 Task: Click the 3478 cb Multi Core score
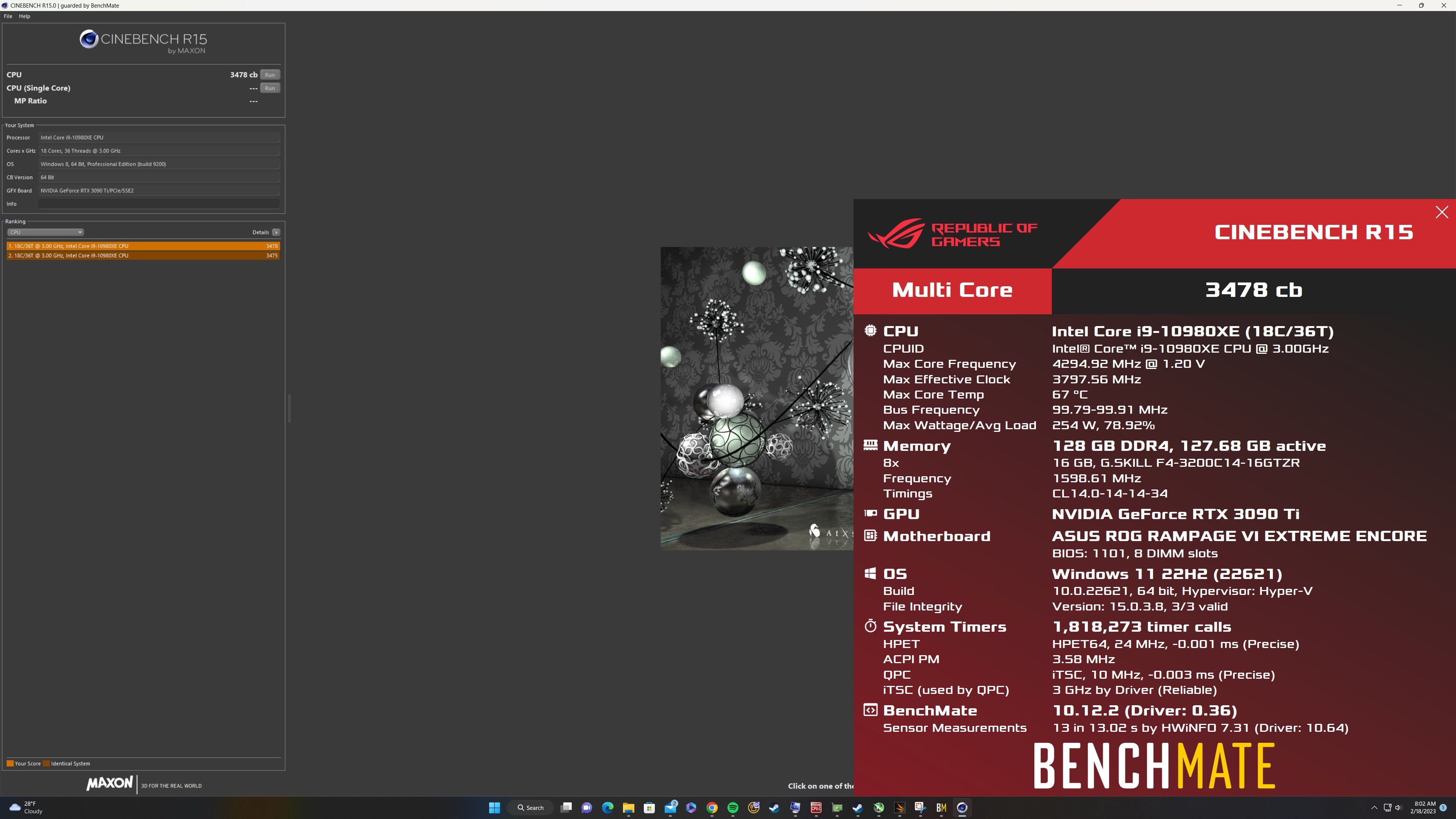click(1254, 290)
